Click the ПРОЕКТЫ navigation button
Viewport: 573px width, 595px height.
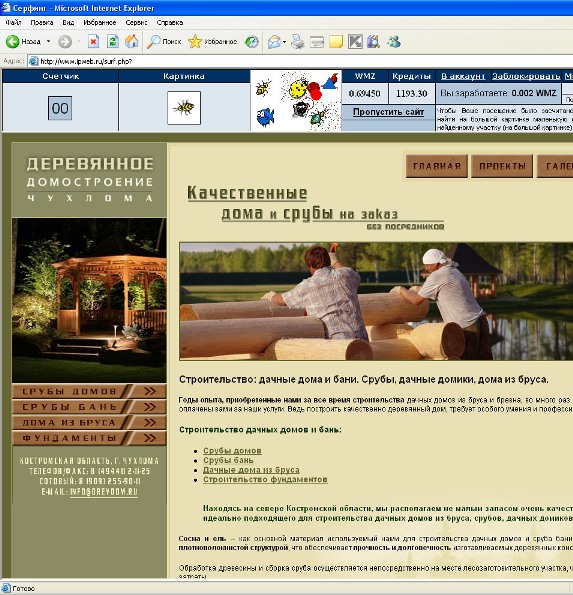[502, 166]
